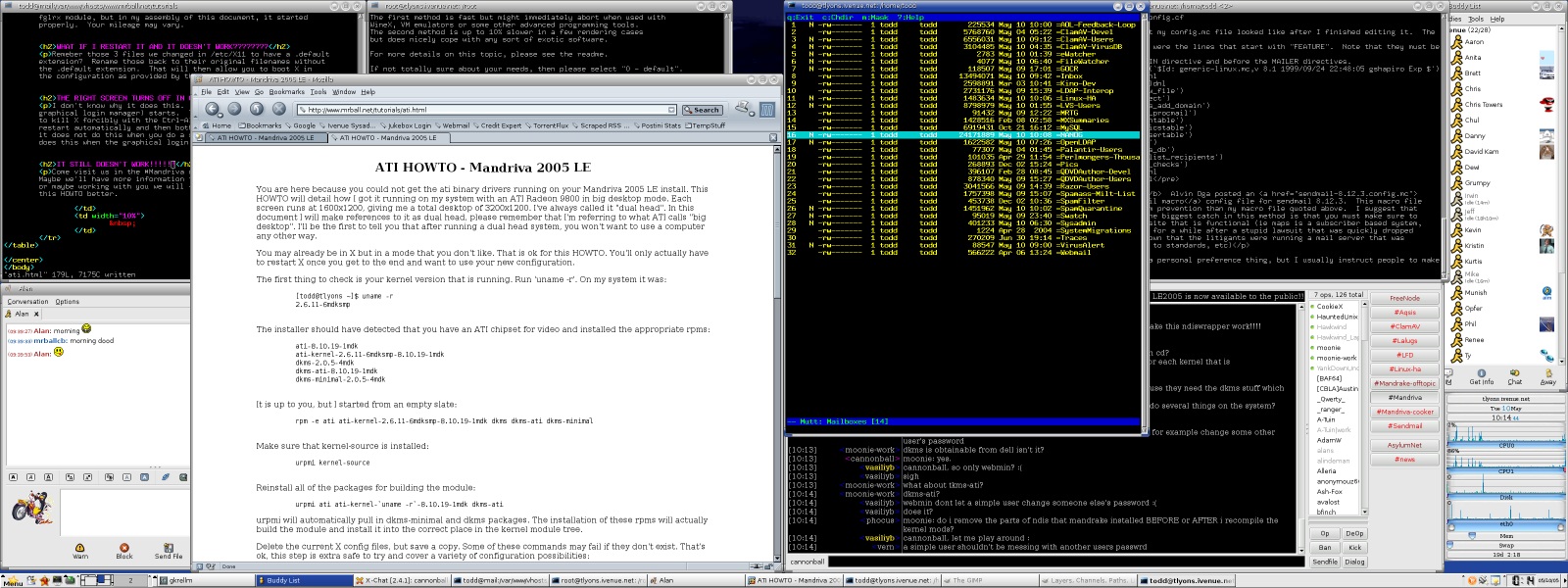Click the Print icon in Mozilla toolbar
This screenshot has width=1568, height=588.
[744, 108]
